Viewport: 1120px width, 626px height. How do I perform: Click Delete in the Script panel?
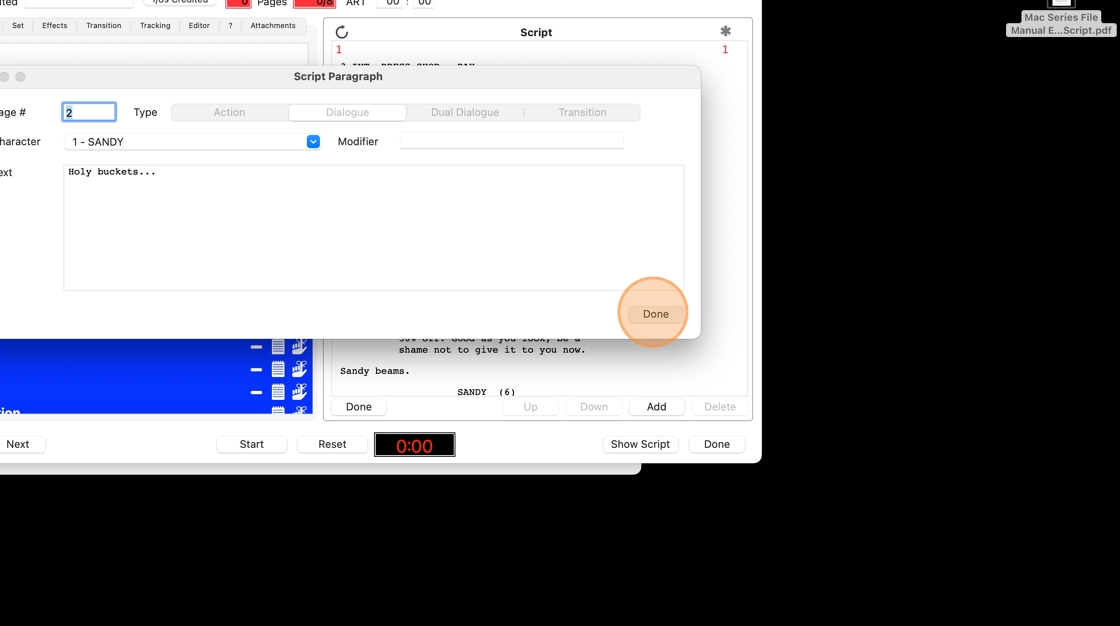[x=720, y=407]
